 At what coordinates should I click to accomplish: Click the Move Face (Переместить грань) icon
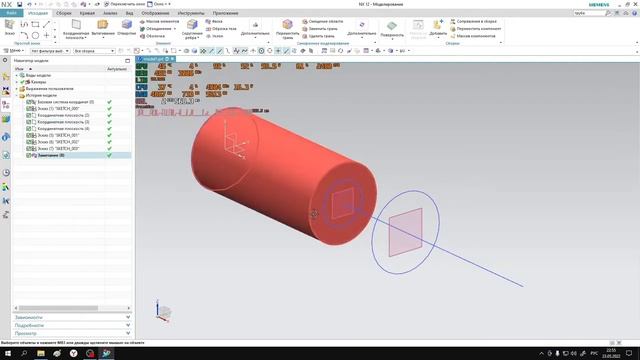coord(287,24)
